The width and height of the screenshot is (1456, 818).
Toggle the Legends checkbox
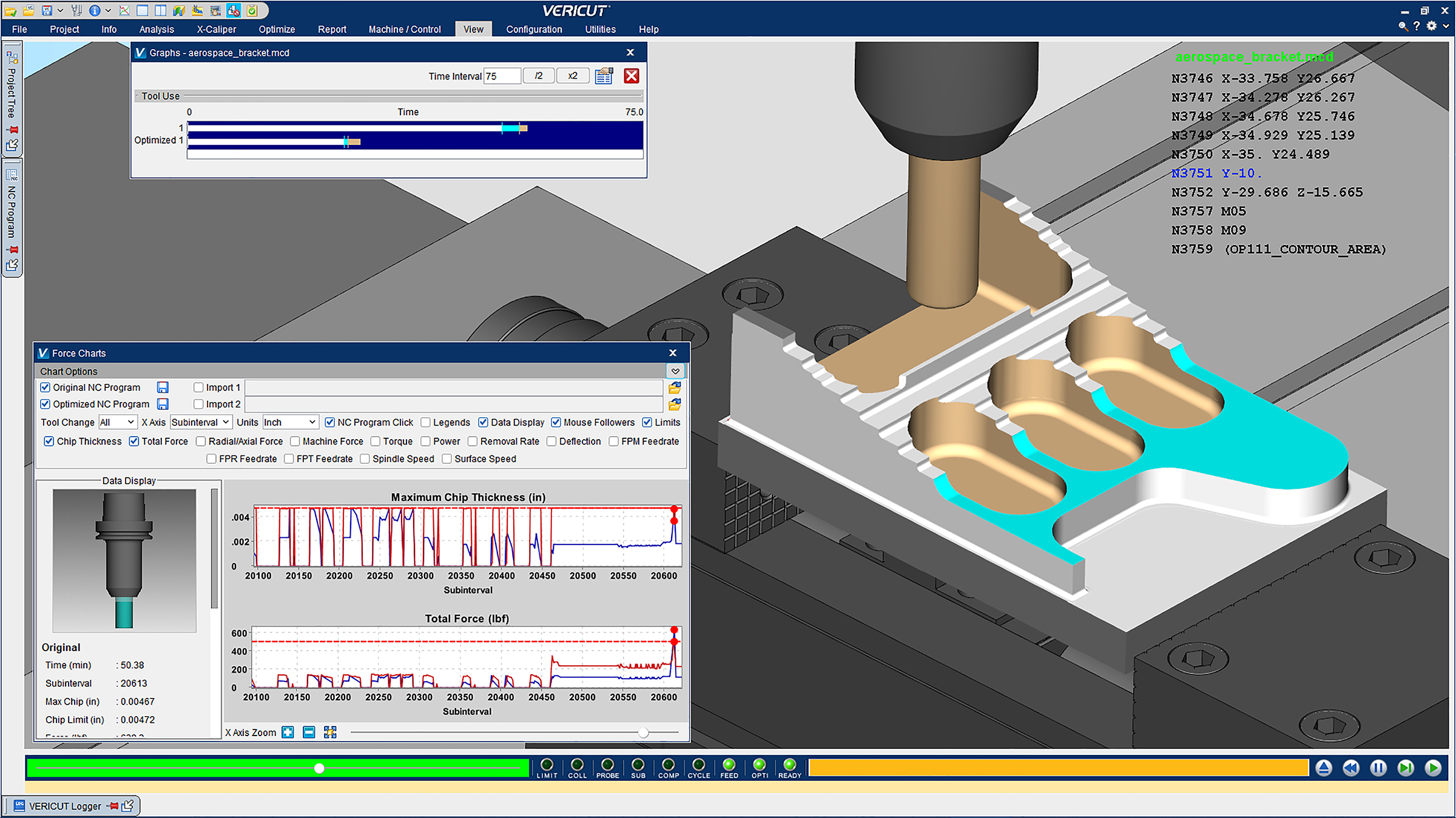(x=426, y=423)
